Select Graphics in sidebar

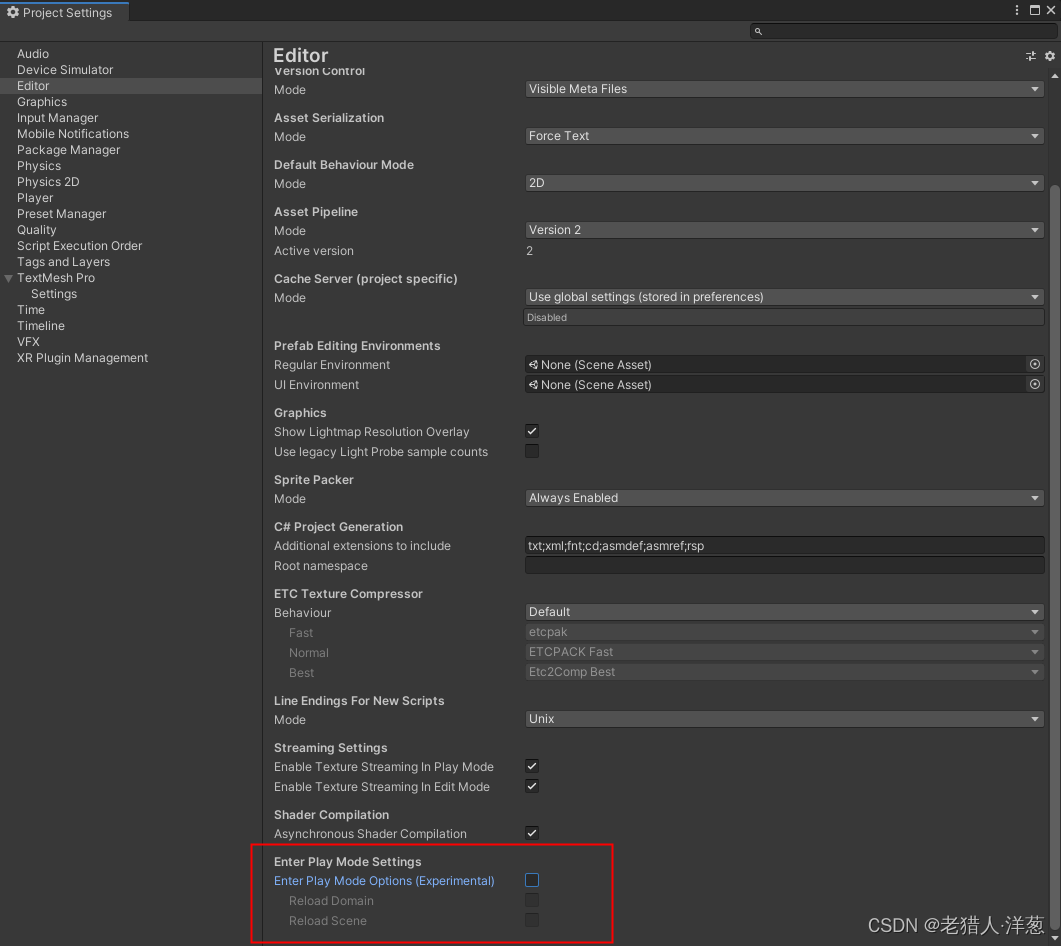point(42,102)
